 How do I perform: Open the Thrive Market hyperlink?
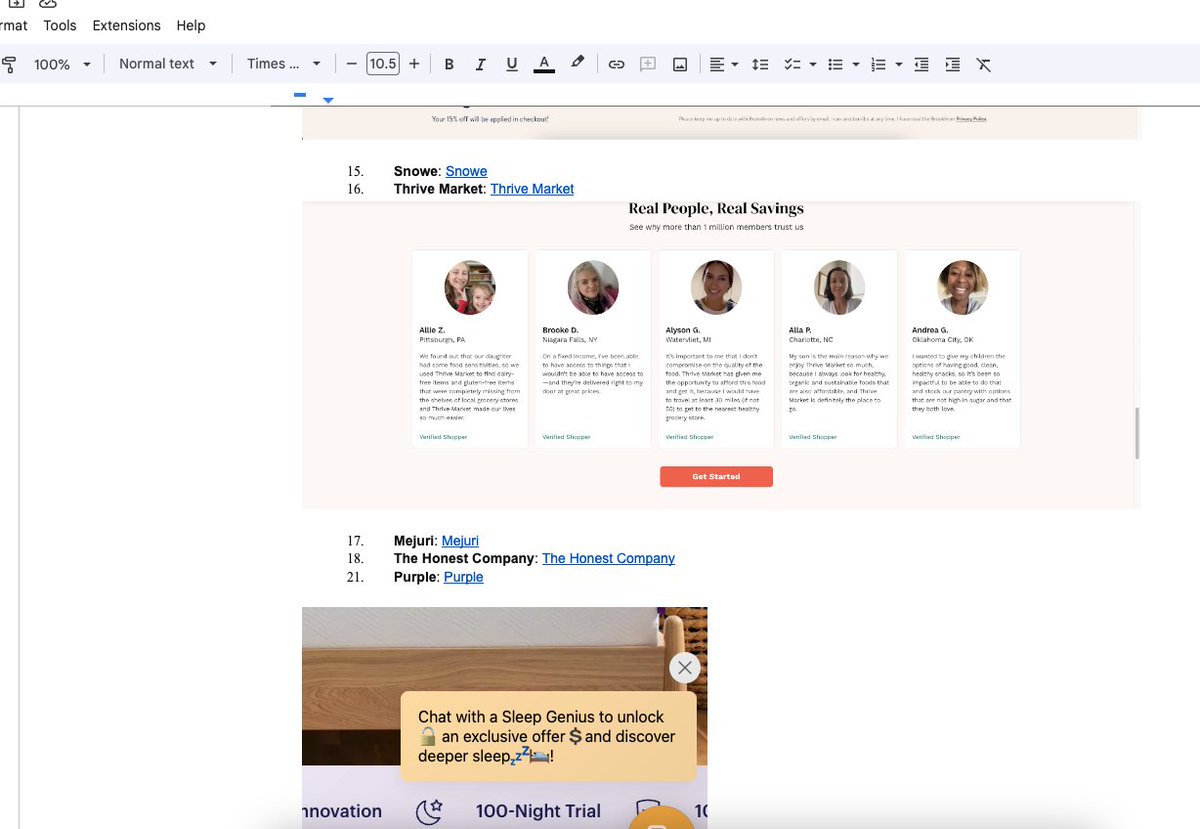[532, 189]
